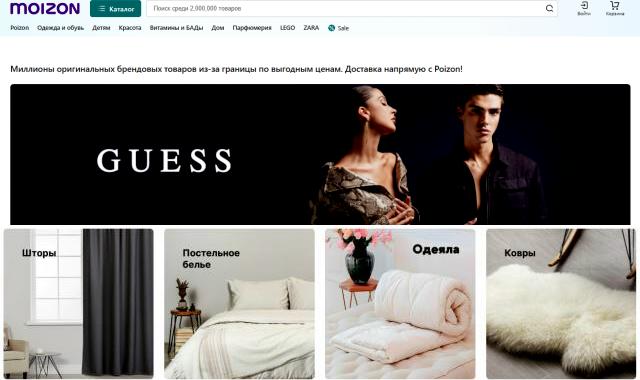Screen dimensions: 640x380
Task: Select the Детям menu item
Action: pyautogui.click(x=101, y=28)
